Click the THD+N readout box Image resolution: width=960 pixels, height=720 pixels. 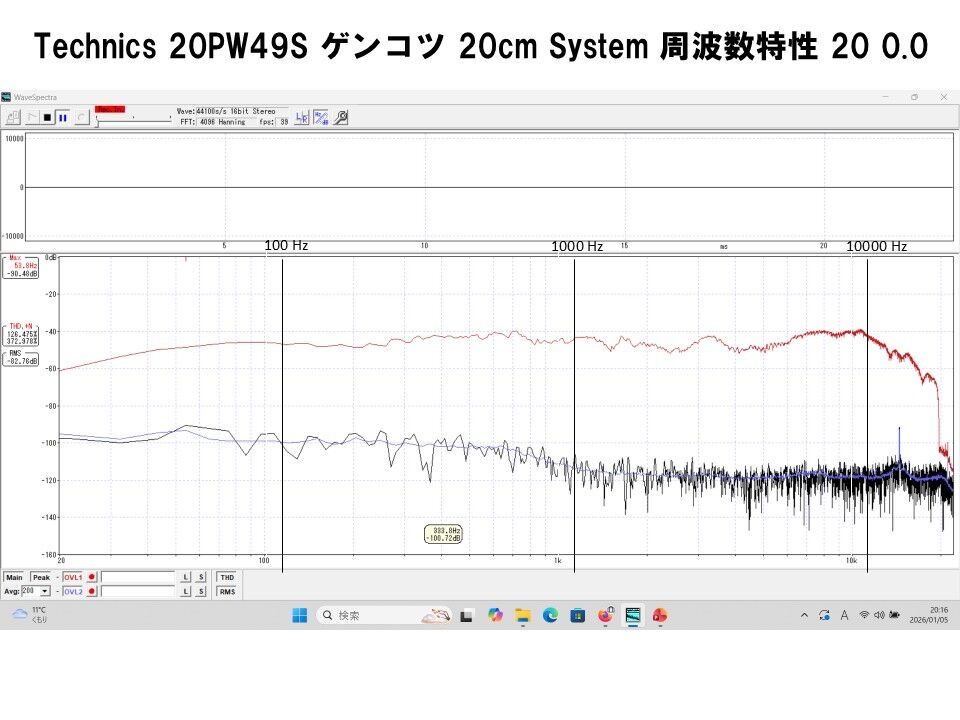(x=21, y=334)
